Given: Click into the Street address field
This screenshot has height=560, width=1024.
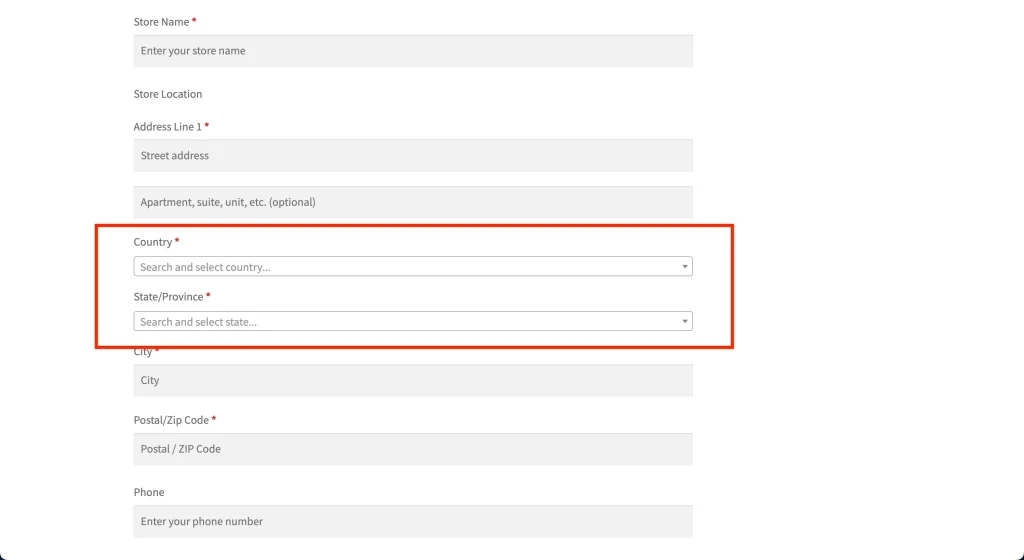Looking at the screenshot, I should [412, 156].
